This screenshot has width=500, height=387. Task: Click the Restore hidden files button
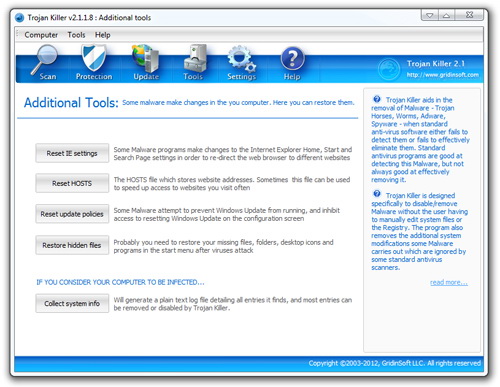click(x=72, y=245)
